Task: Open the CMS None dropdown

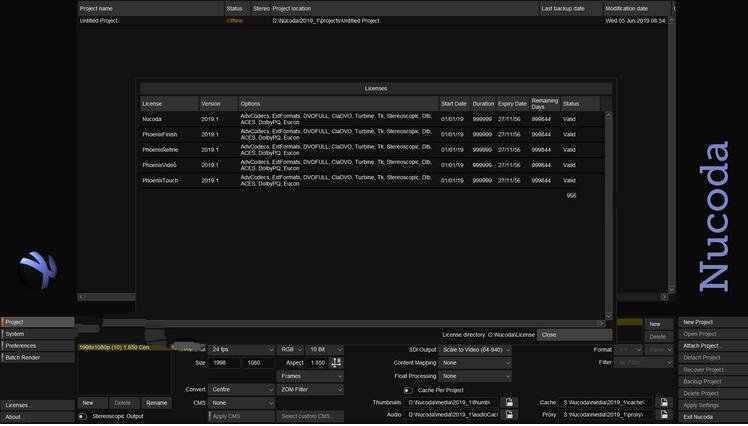Action: click(241, 403)
